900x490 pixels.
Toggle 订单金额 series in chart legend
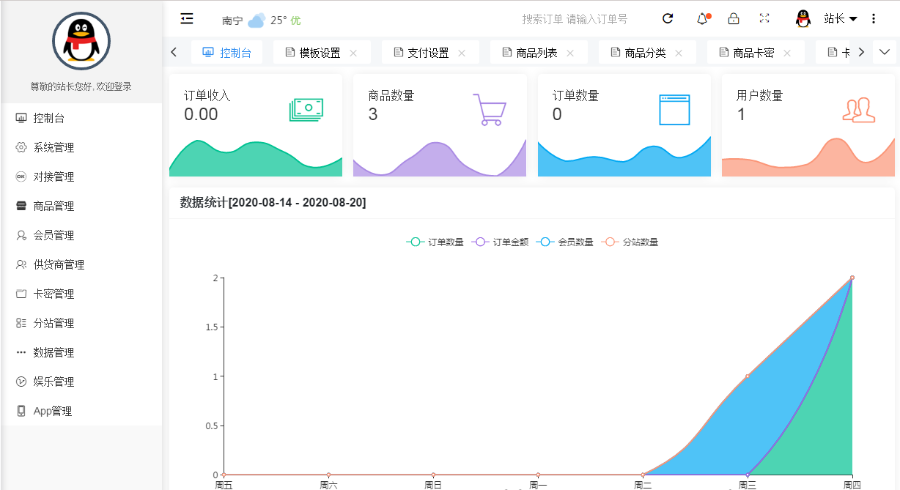[x=500, y=242]
